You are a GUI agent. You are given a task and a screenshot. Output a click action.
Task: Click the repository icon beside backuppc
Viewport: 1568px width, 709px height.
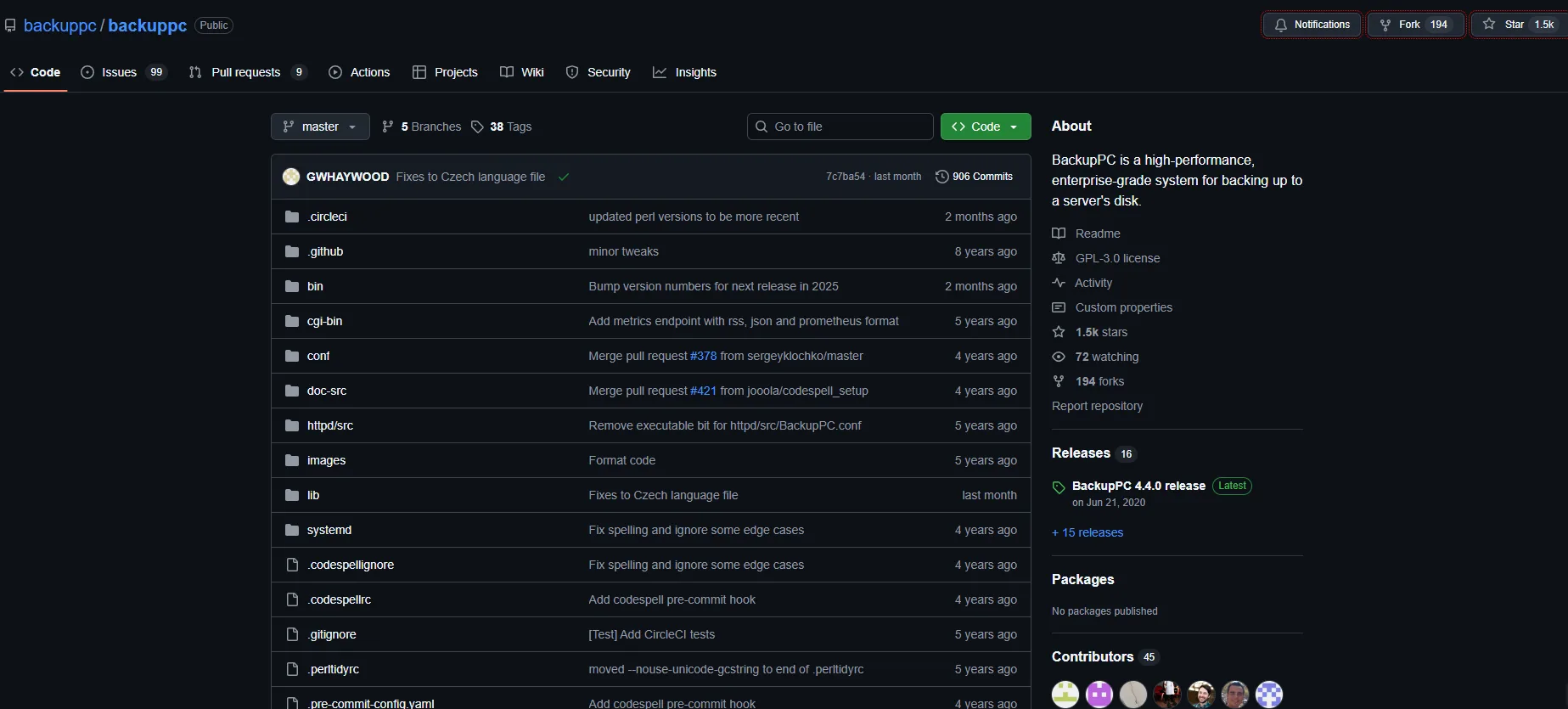(x=10, y=25)
